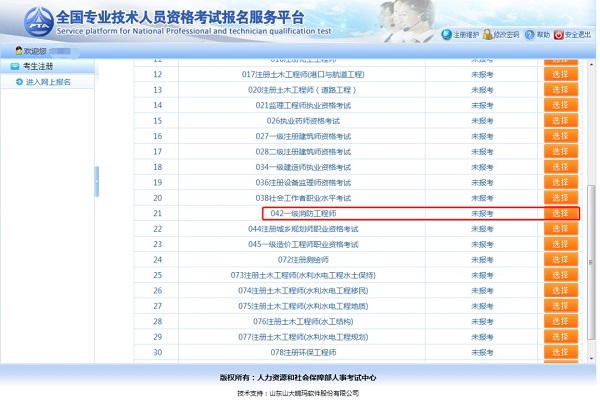Screen dimensions: 600x402
Task: Click the scroll up arrow of exam list
Action: [x=591, y=65]
